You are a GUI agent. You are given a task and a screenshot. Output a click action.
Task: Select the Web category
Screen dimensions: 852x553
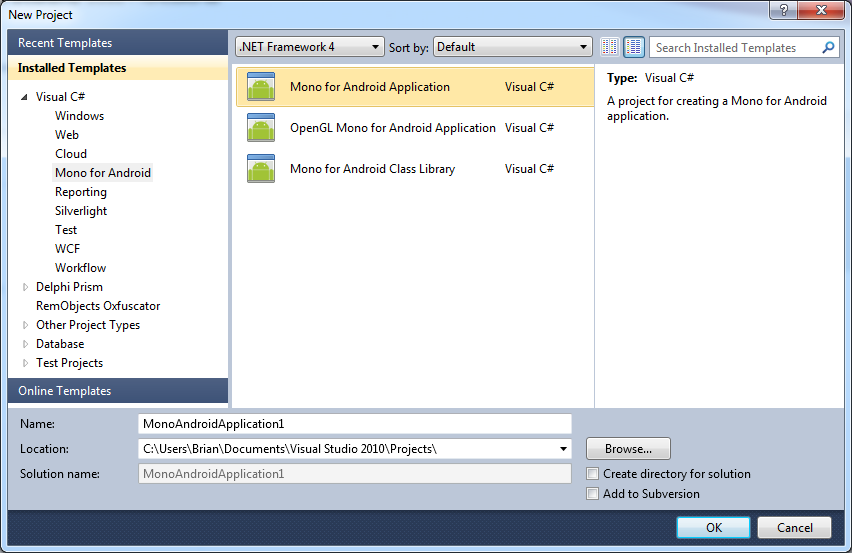67,135
